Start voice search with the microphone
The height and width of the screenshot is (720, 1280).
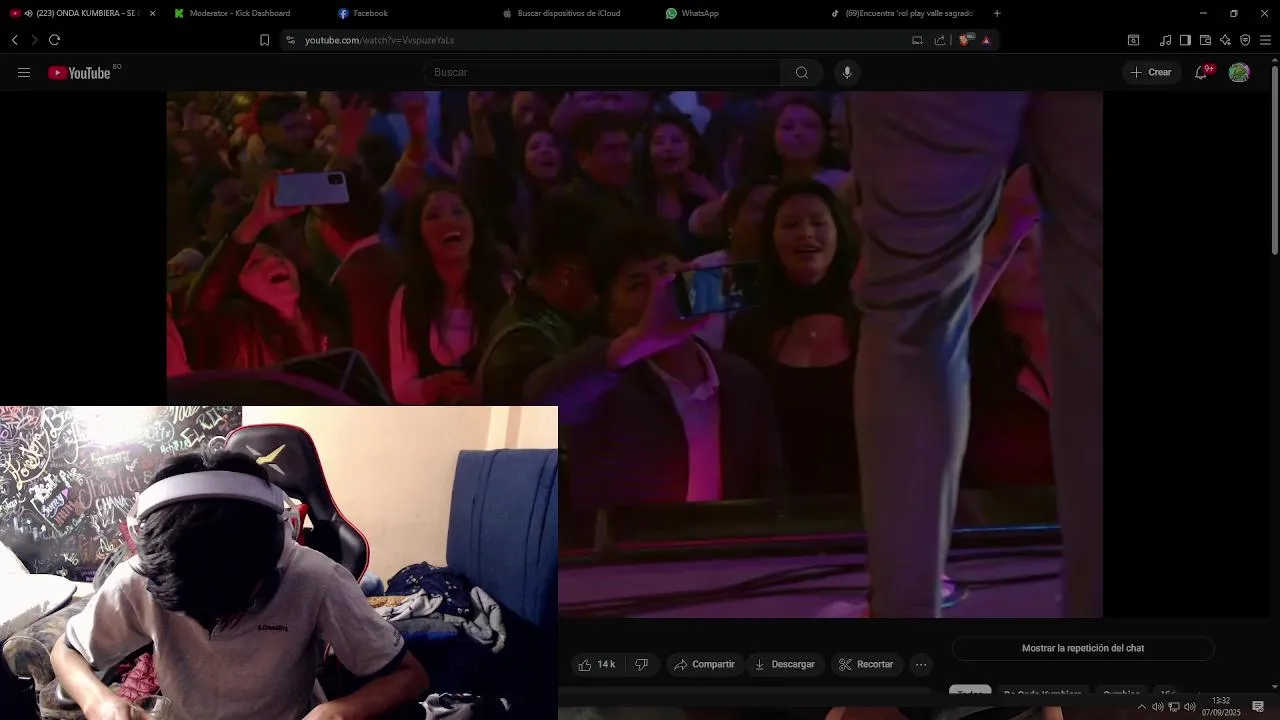pyautogui.click(x=847, y=73)
